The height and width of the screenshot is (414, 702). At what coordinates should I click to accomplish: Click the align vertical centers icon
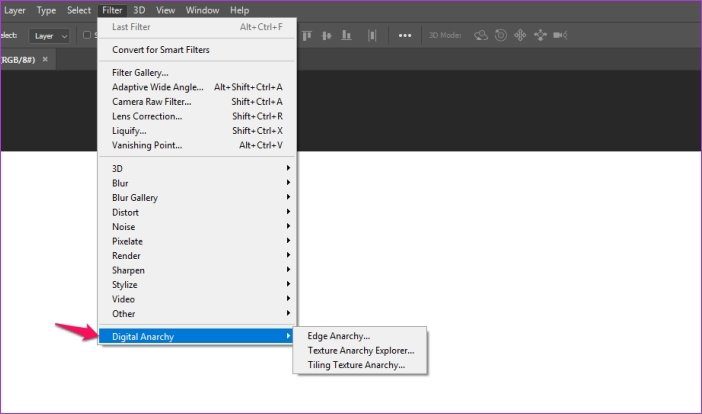point(326,35)
